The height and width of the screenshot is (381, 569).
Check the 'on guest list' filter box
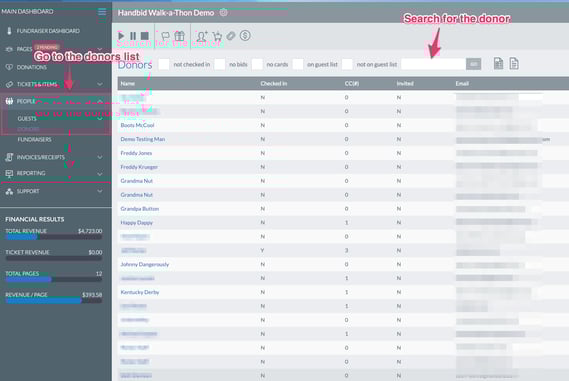pyautogui.click(x=298, y=64)
